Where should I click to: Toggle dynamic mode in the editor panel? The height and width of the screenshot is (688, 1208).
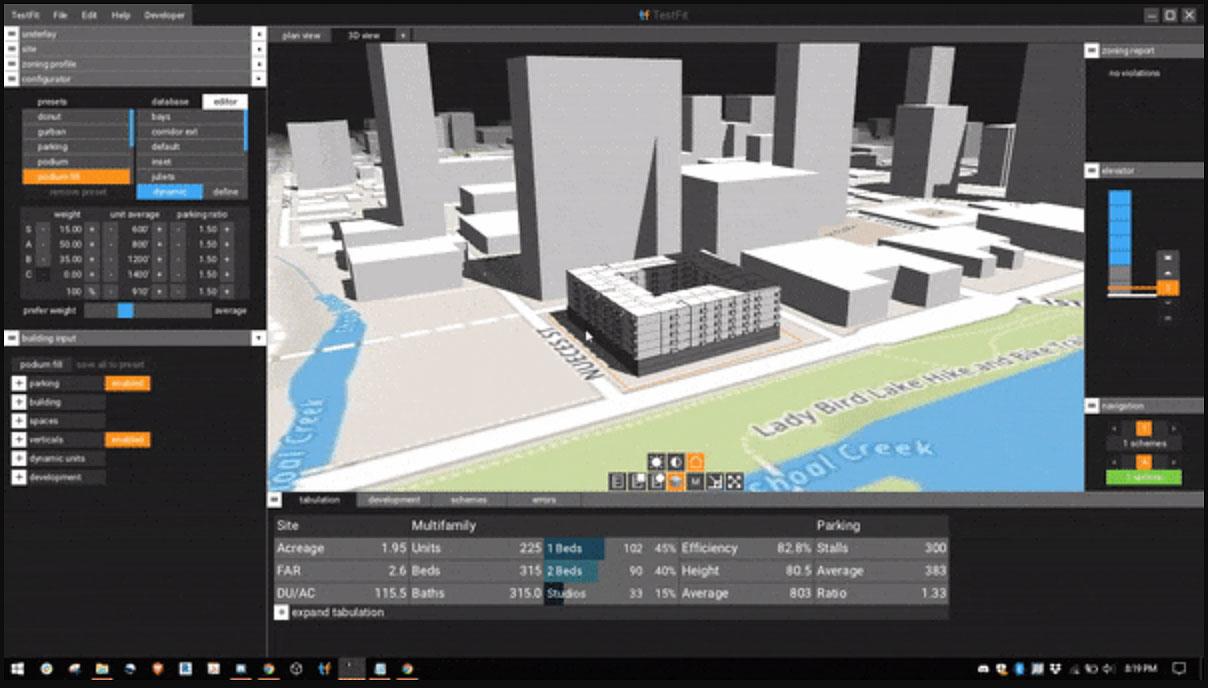168,191
